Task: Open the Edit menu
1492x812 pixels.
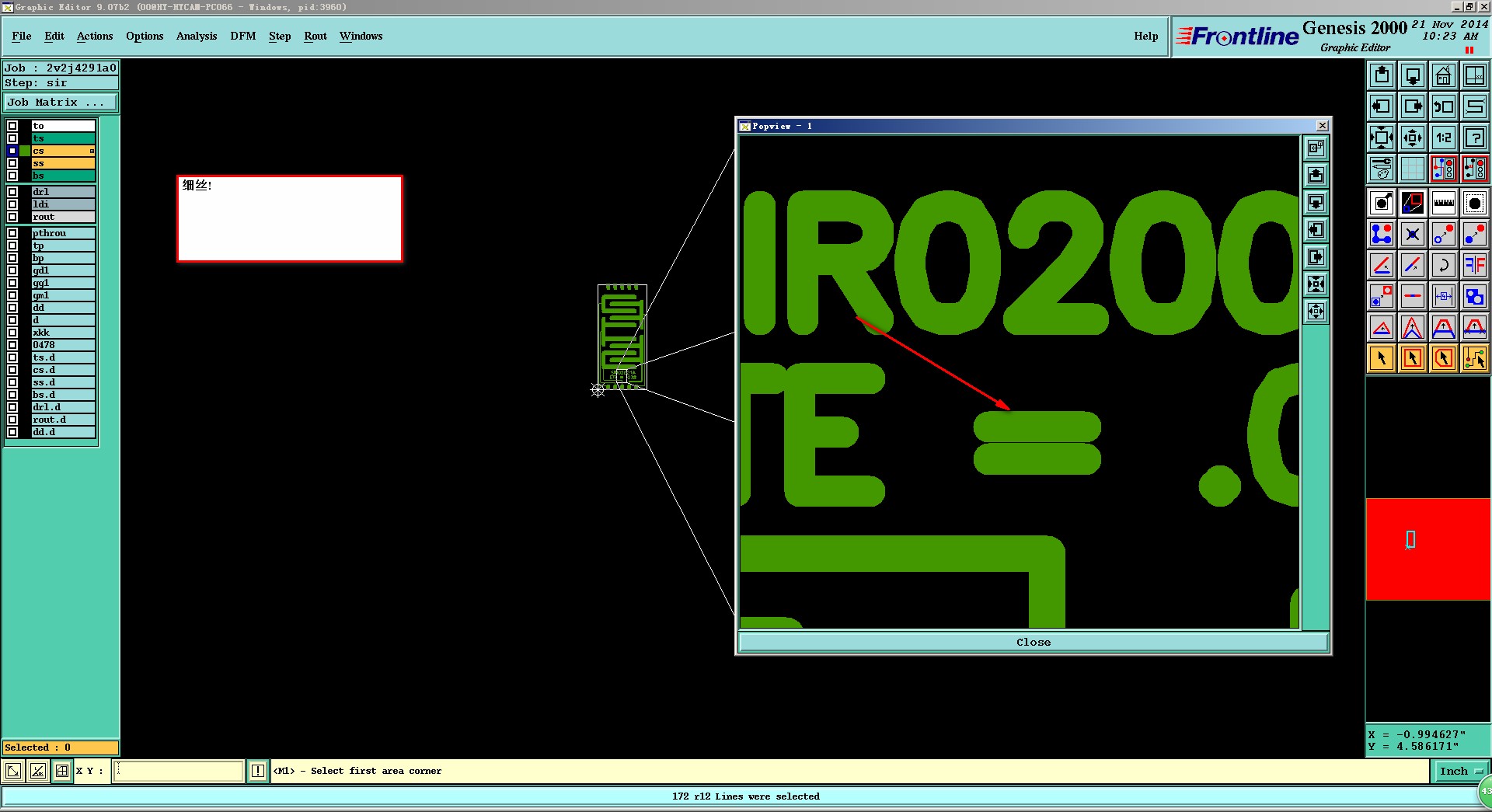Action: [x=54, y=36]
